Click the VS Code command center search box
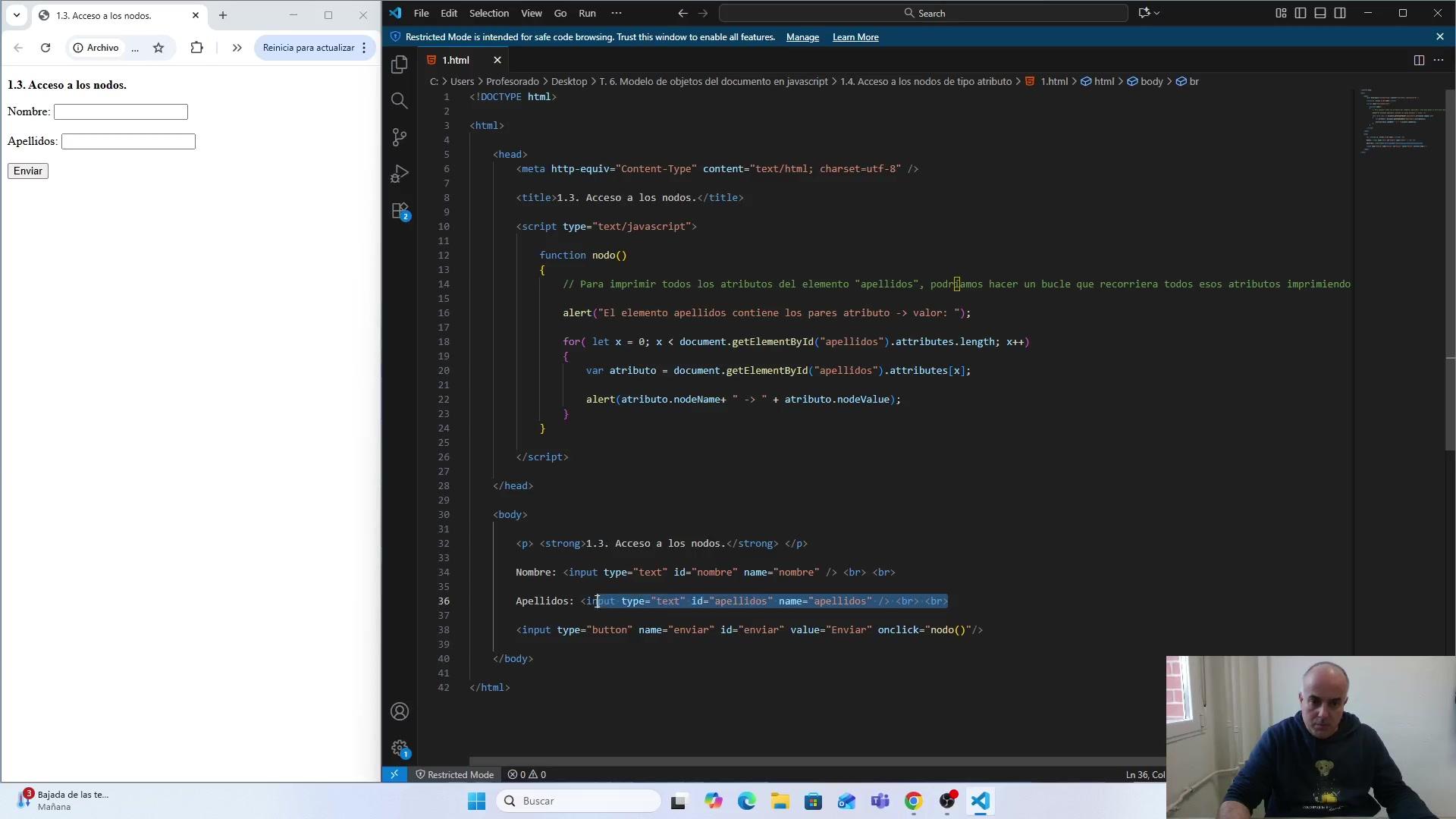The height and width of the screenshot is (819, 1456). [924, 13]
